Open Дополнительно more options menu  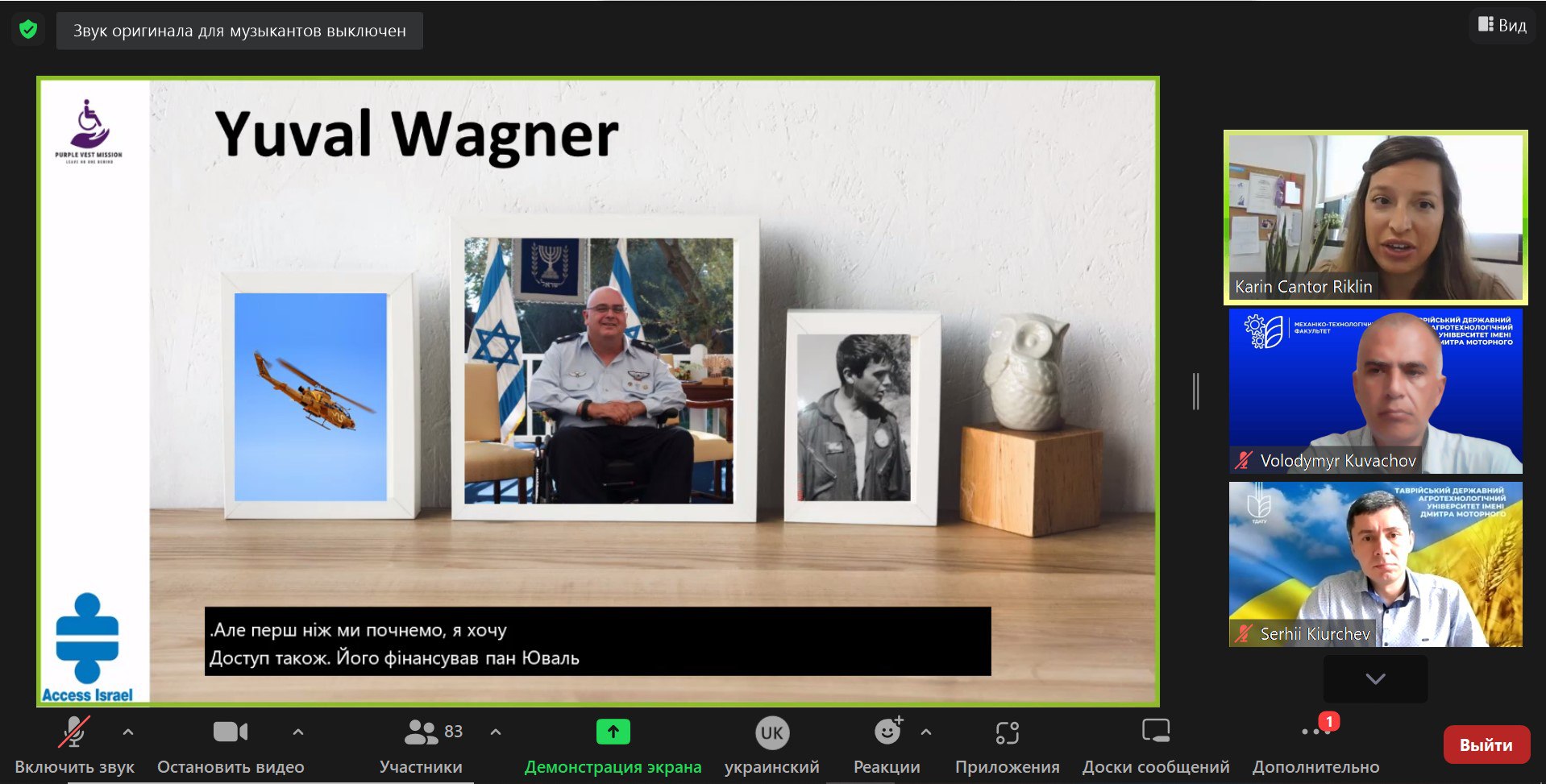(1315, 745)
